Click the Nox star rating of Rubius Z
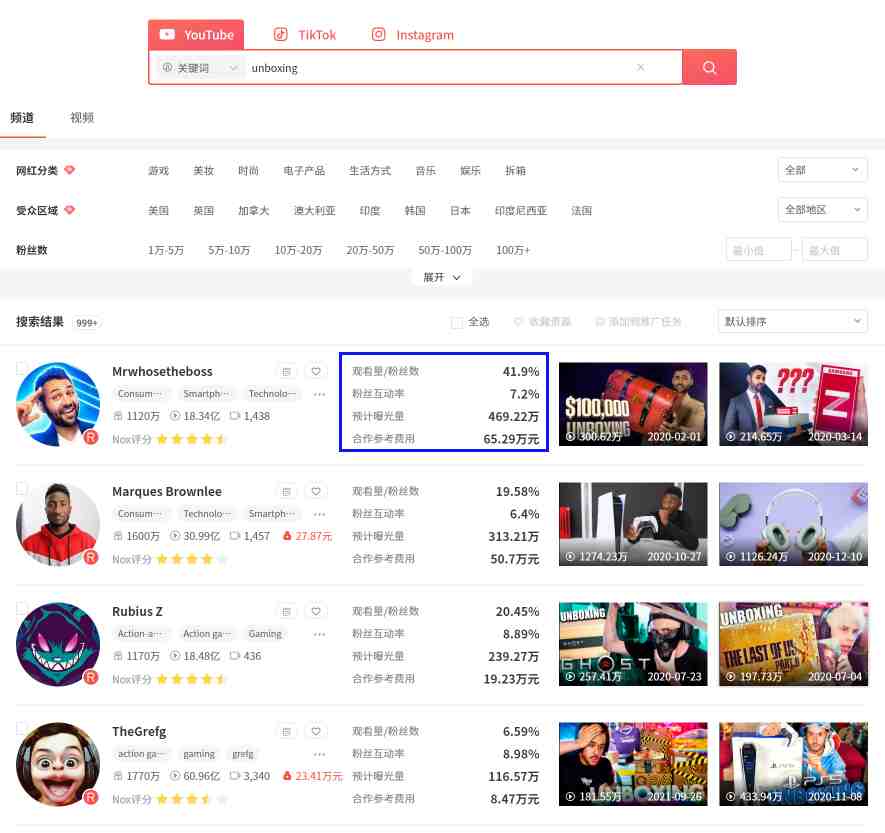The image size is (885, 833). (x=191, y=679)
